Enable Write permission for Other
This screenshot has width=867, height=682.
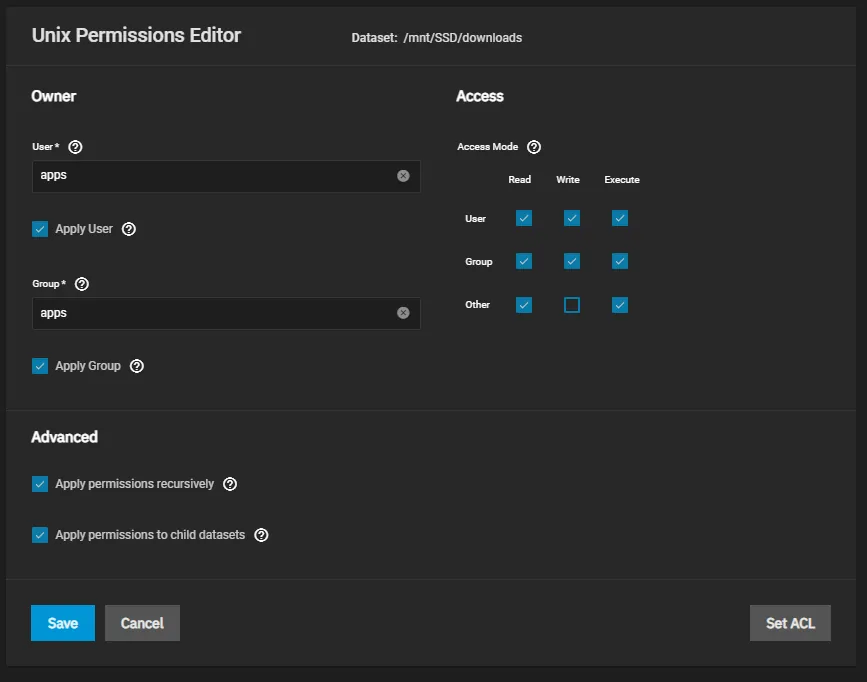[x=572, y=305]
